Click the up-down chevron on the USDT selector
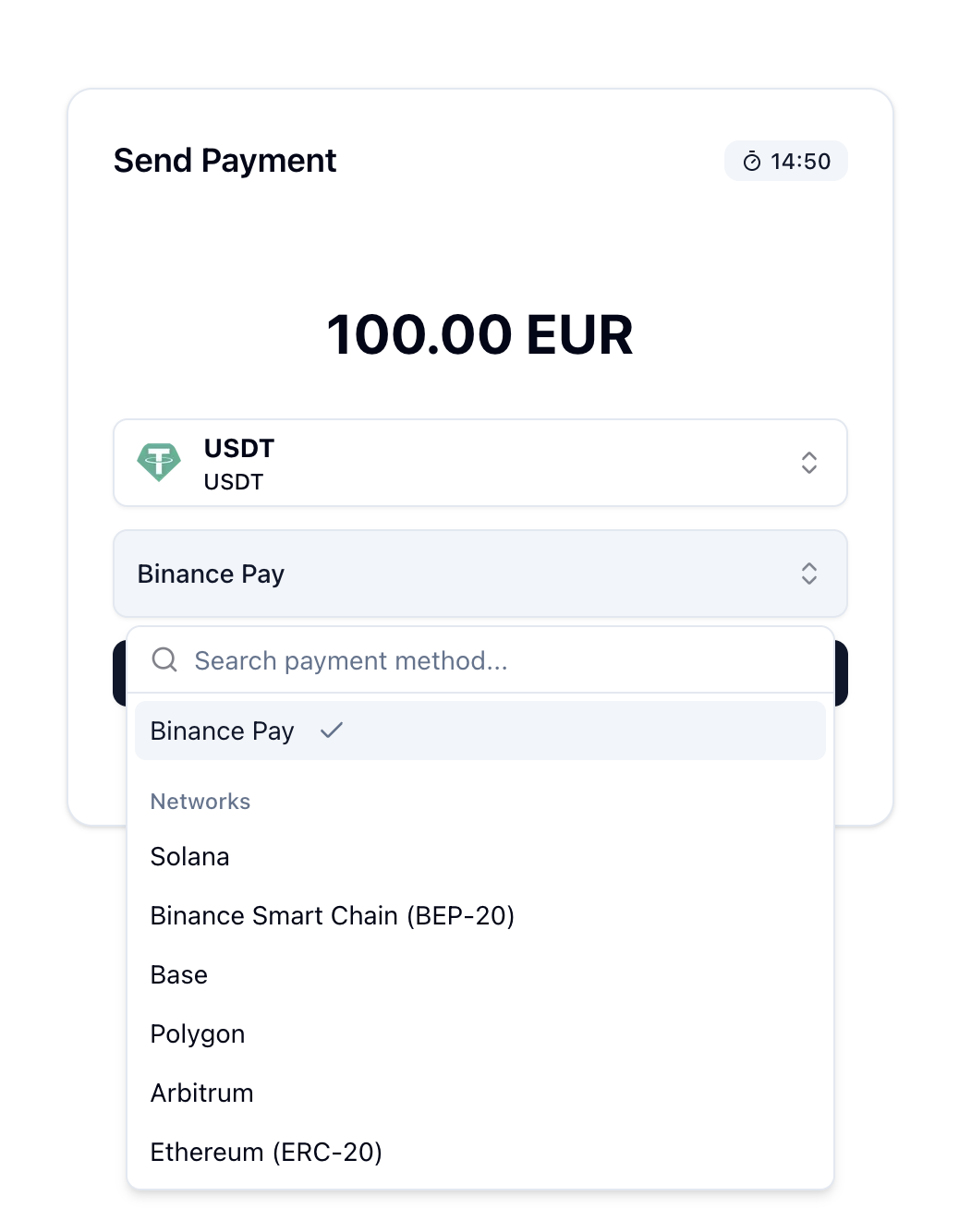The image size is (959, 1232). (808, 463)
